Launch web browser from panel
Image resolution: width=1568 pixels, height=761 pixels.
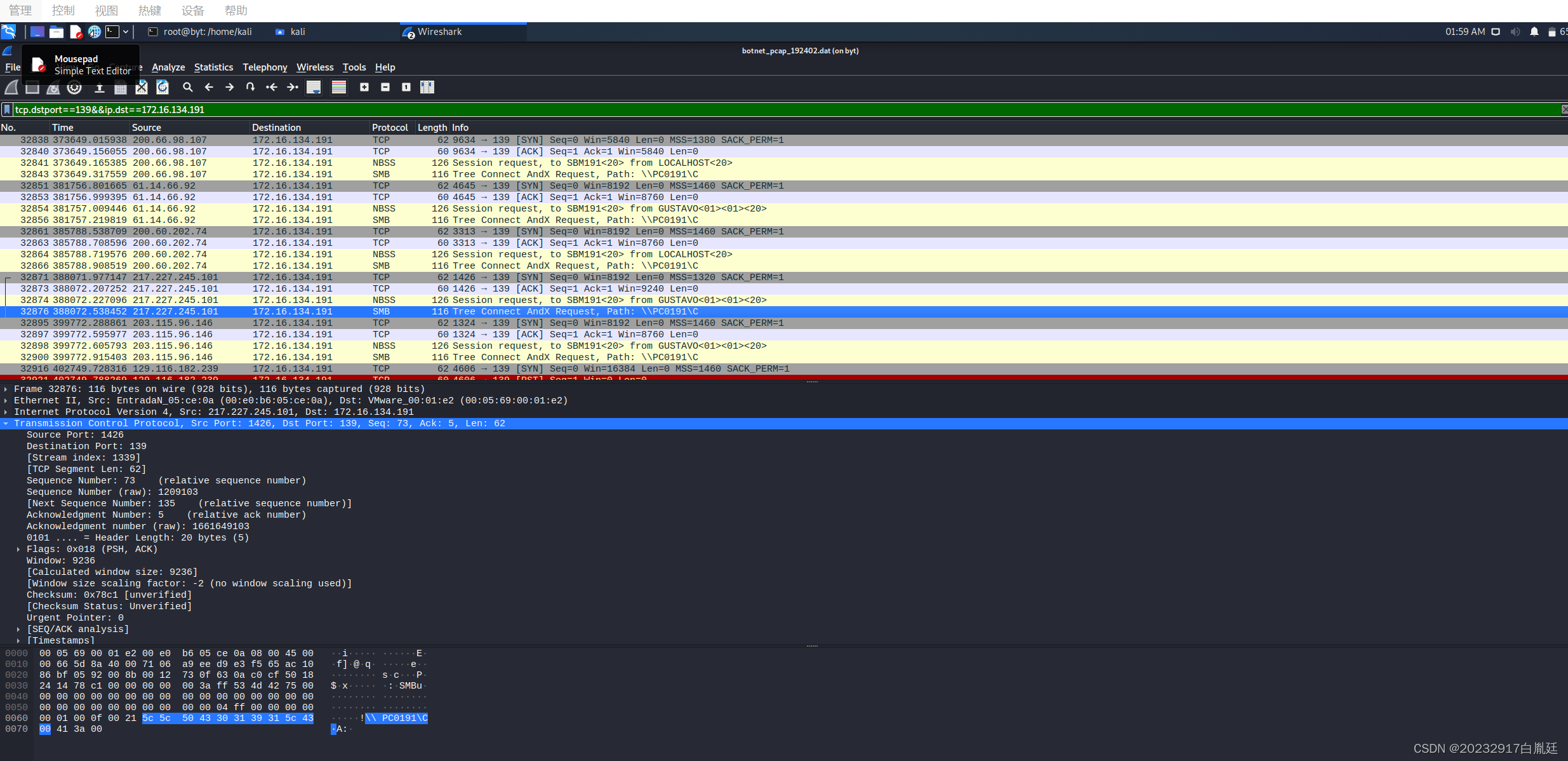tap(95, 32)
